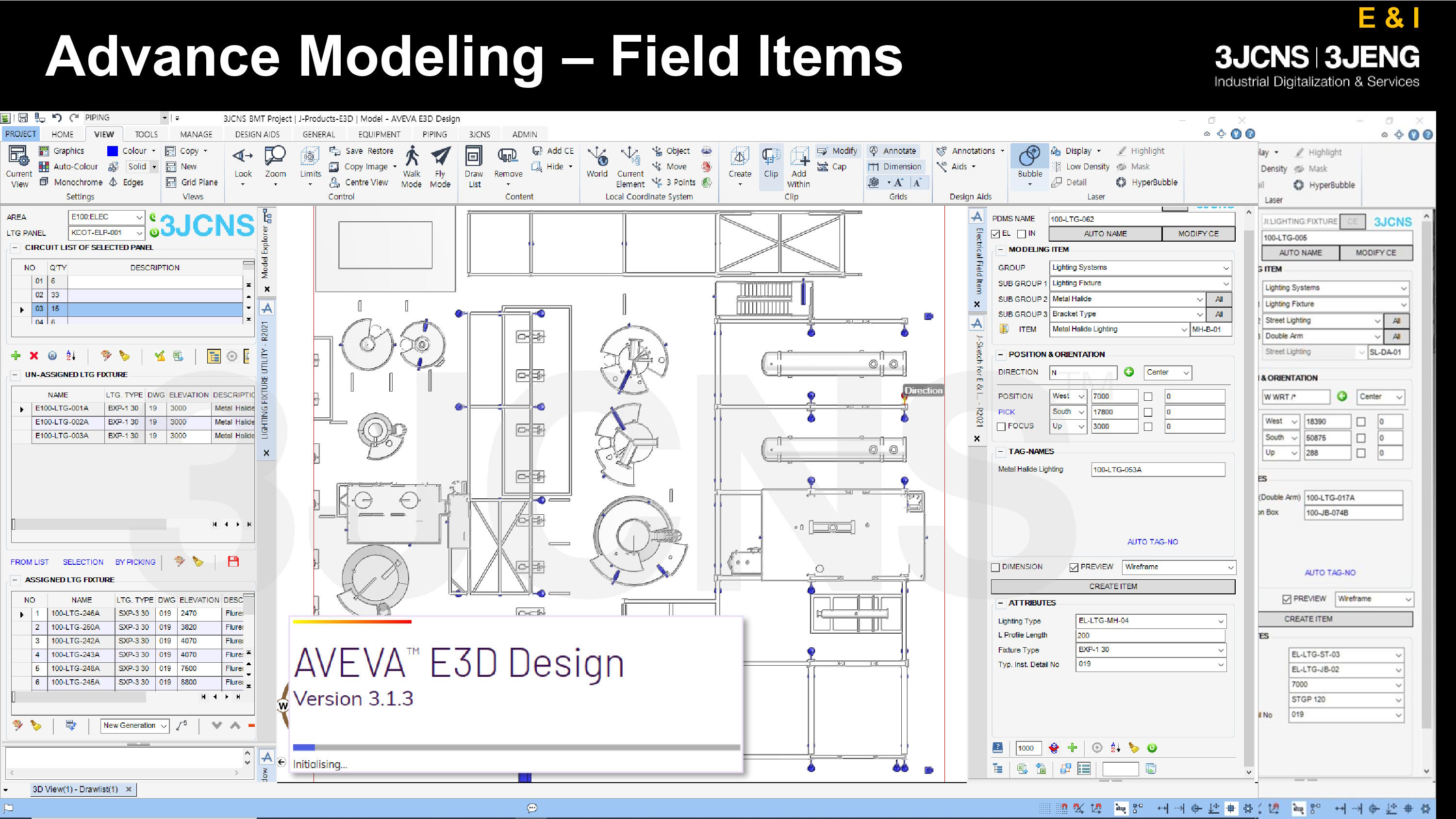Add circuit with green plus icon
Viewport: 1456px width, 819px height.
coord(16,356)
